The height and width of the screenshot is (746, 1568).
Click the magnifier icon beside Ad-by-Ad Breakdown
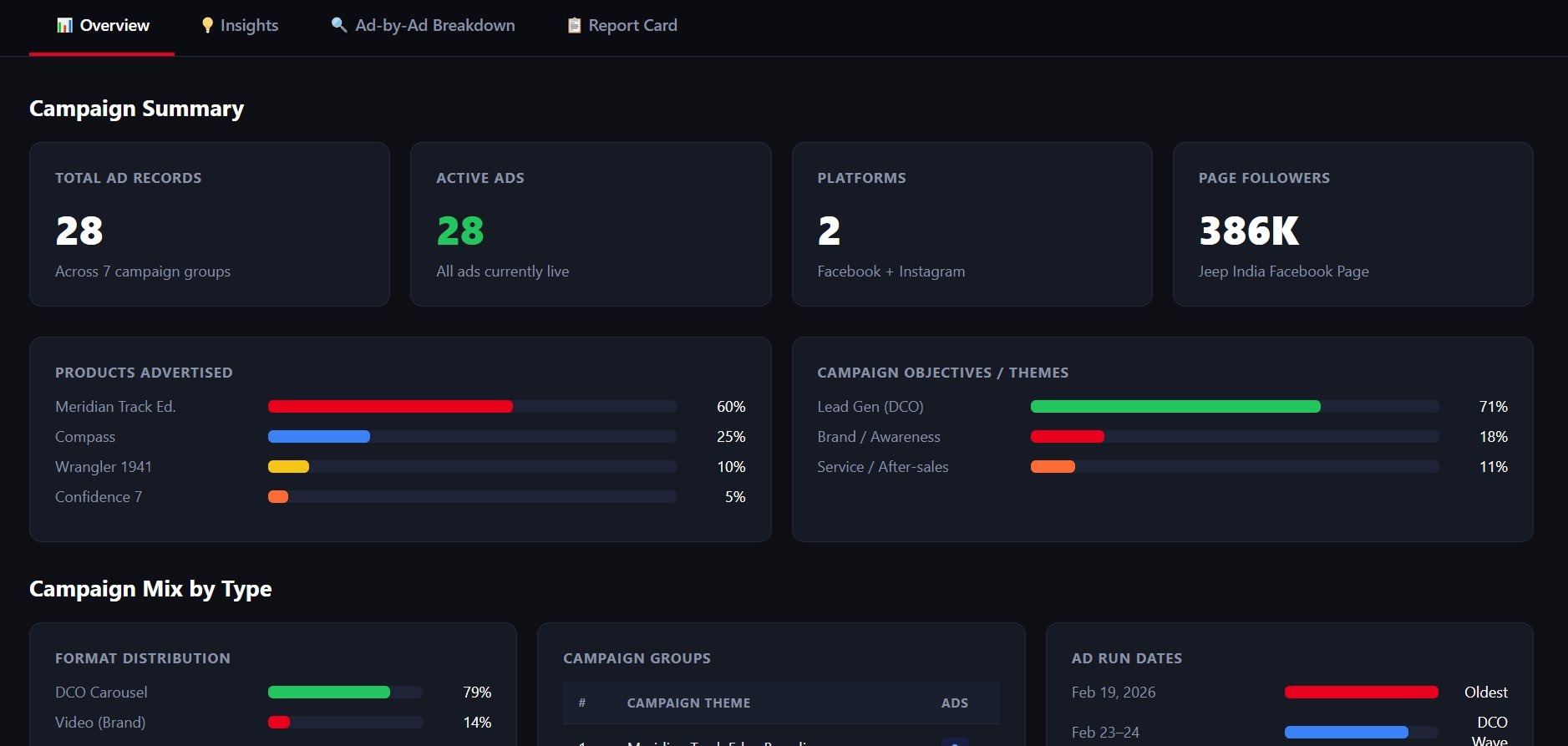point(338,25)
